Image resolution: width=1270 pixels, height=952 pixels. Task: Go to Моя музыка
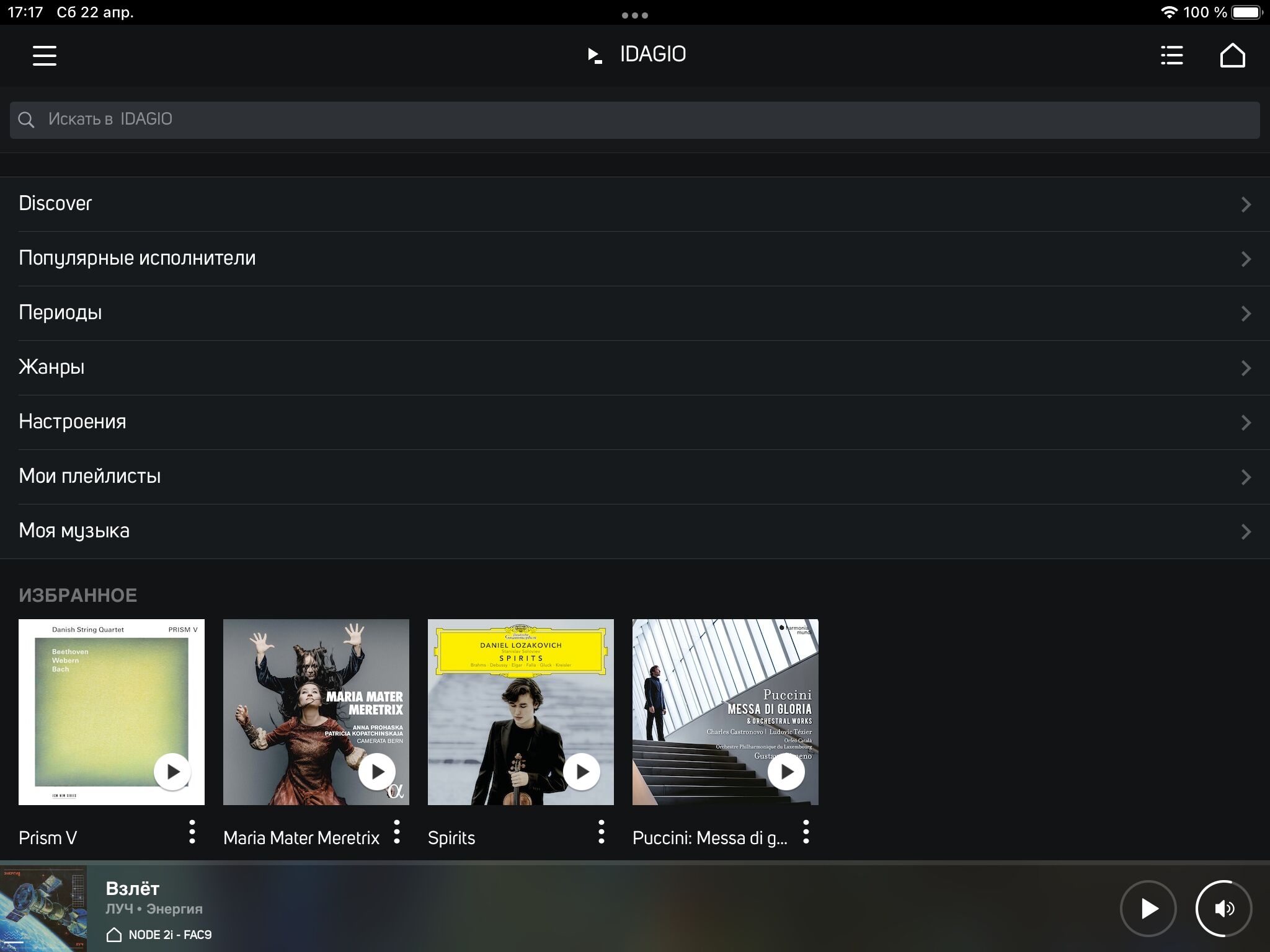point(74,531)
